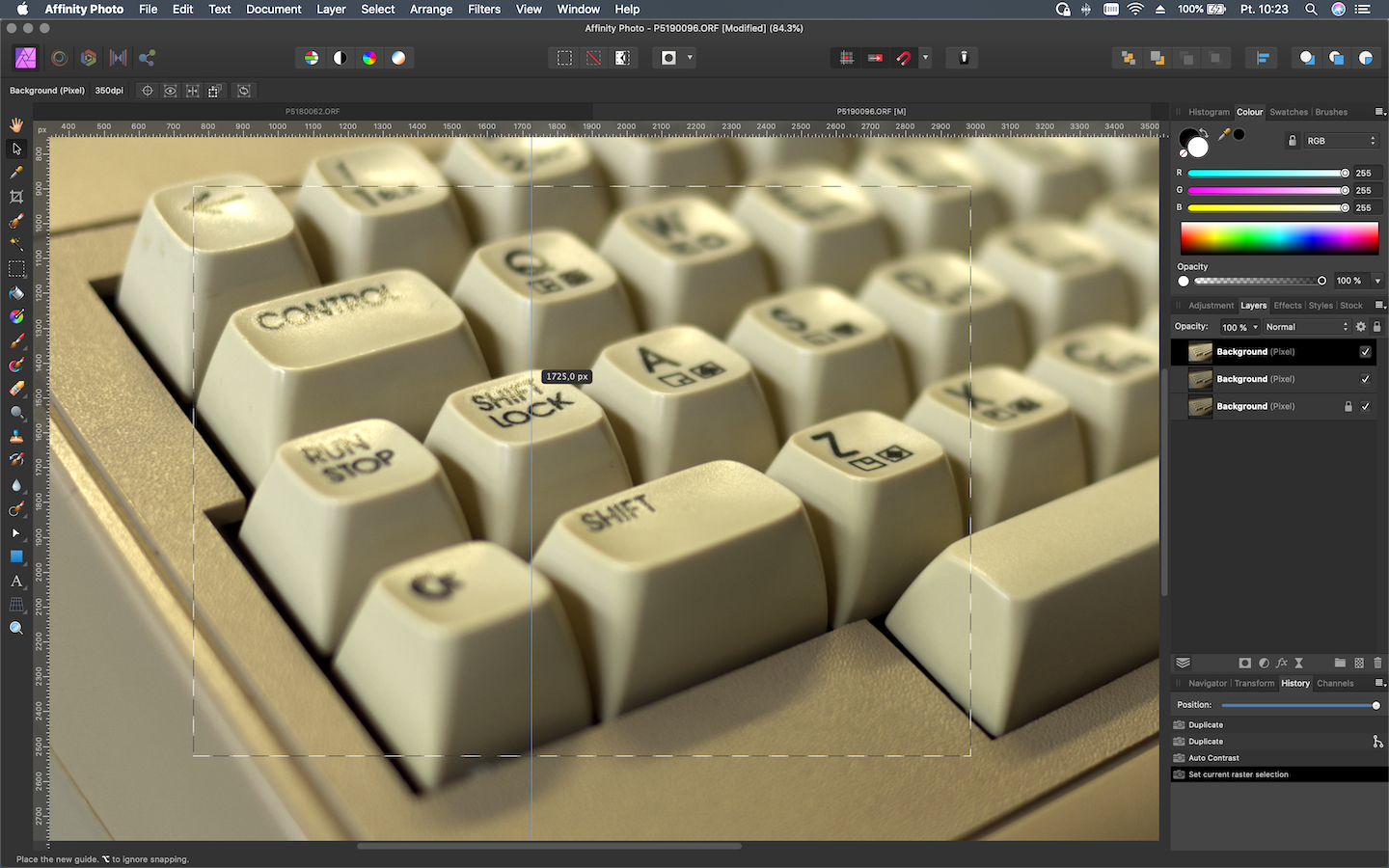Screen dimensions: 1389x868
Task: Switch to the Swatches tab
Action: 1289,112
